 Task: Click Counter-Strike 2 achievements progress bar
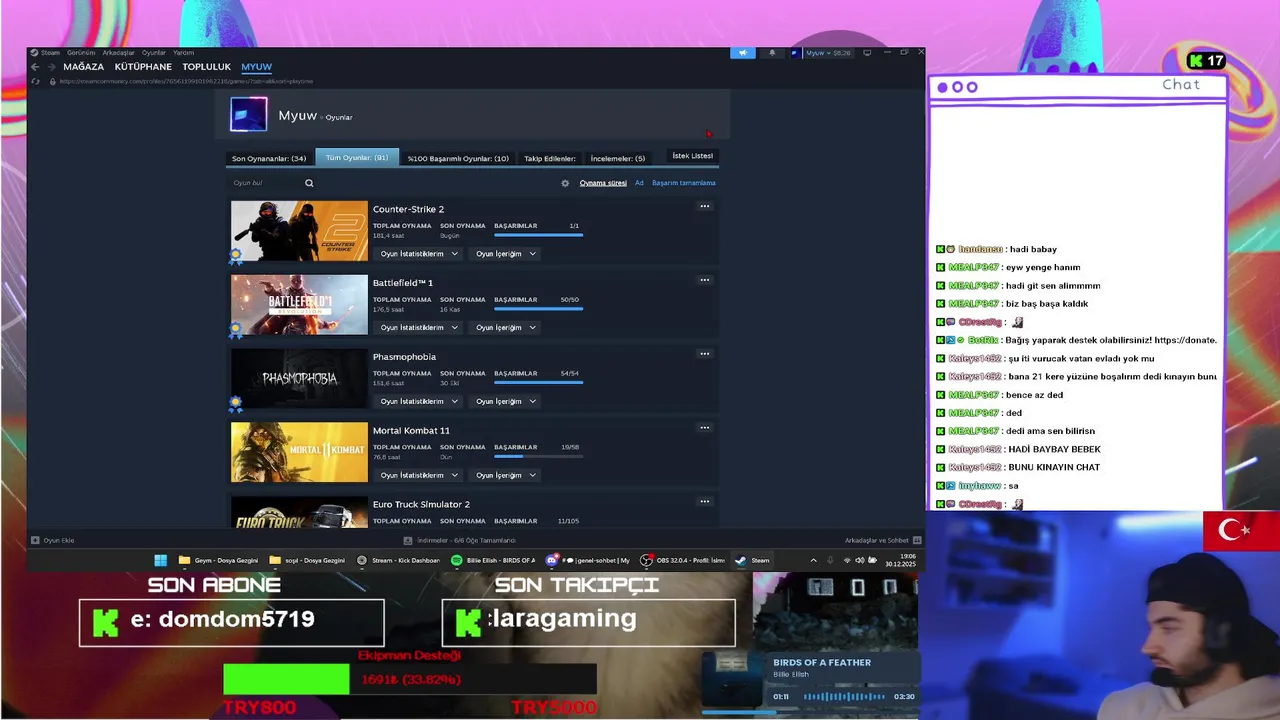click(538, 235)
